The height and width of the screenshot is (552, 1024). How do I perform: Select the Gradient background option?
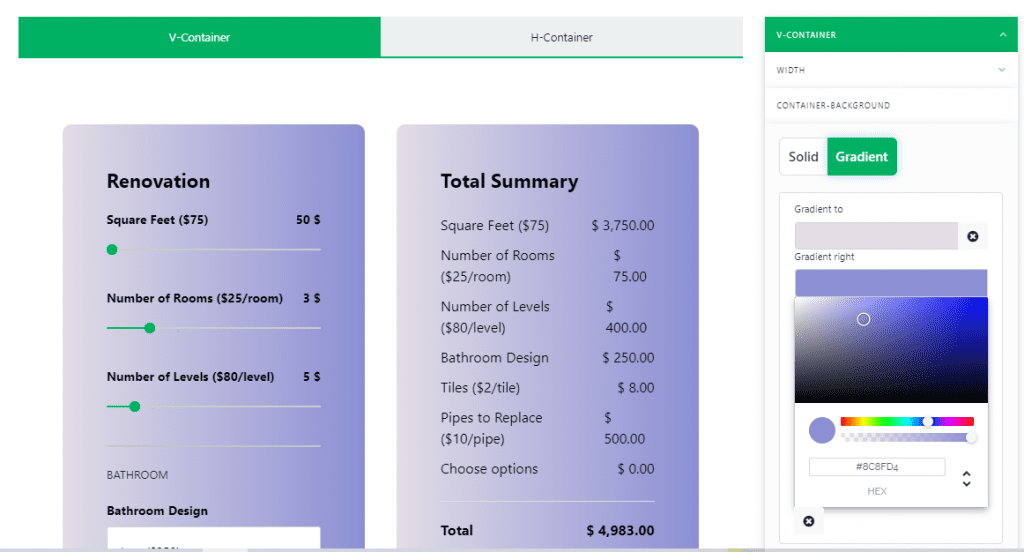click(x=861, y=157)
